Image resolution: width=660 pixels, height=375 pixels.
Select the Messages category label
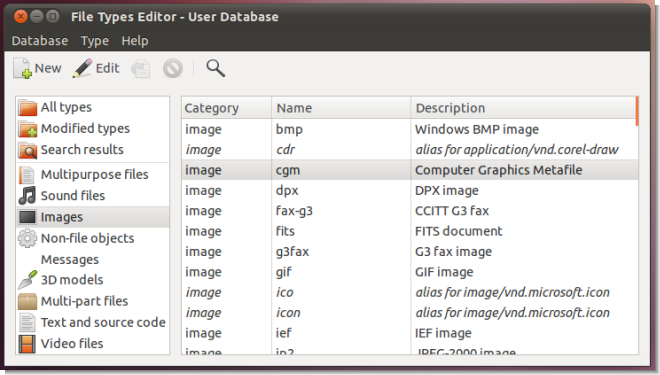tap(70, 260)
